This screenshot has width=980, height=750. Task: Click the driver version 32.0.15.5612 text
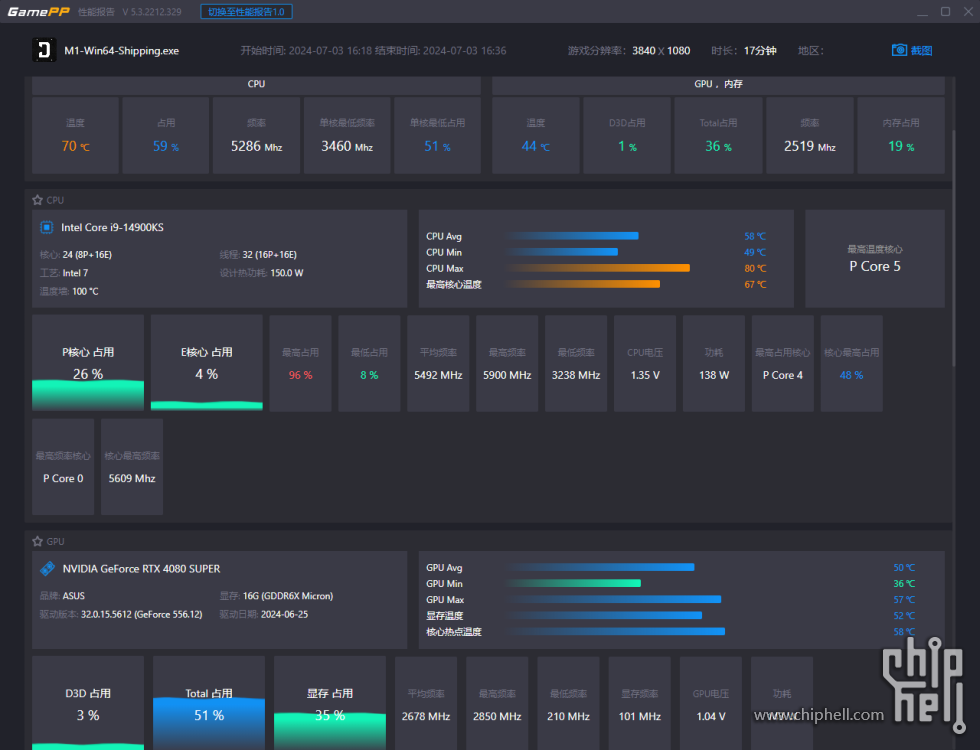141,614
